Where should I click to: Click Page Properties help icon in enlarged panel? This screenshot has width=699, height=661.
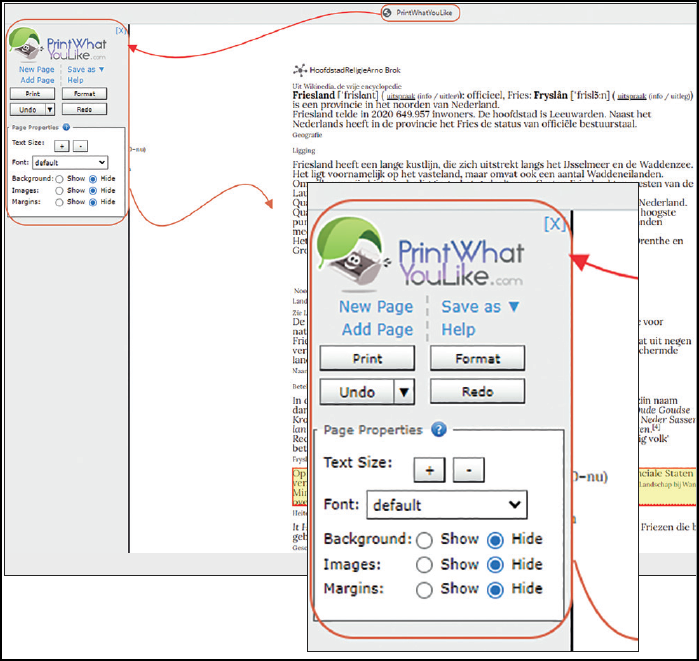pyautogui.click(x=439, y=430)
